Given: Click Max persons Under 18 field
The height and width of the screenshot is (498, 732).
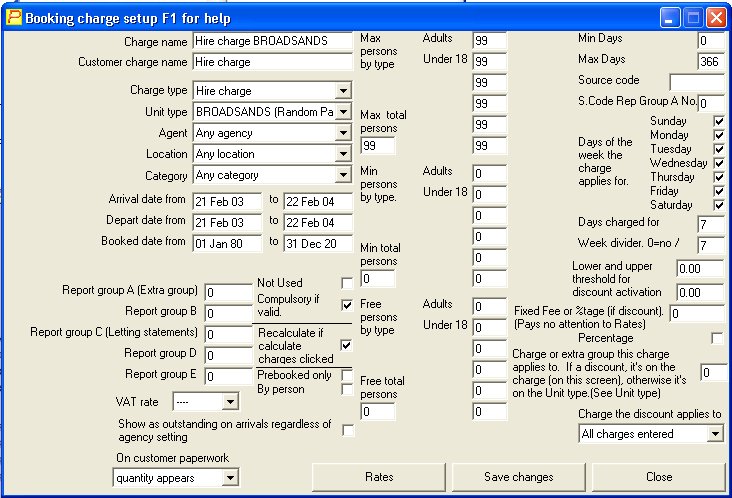Looking at the screenshot, I should point(489,61).
